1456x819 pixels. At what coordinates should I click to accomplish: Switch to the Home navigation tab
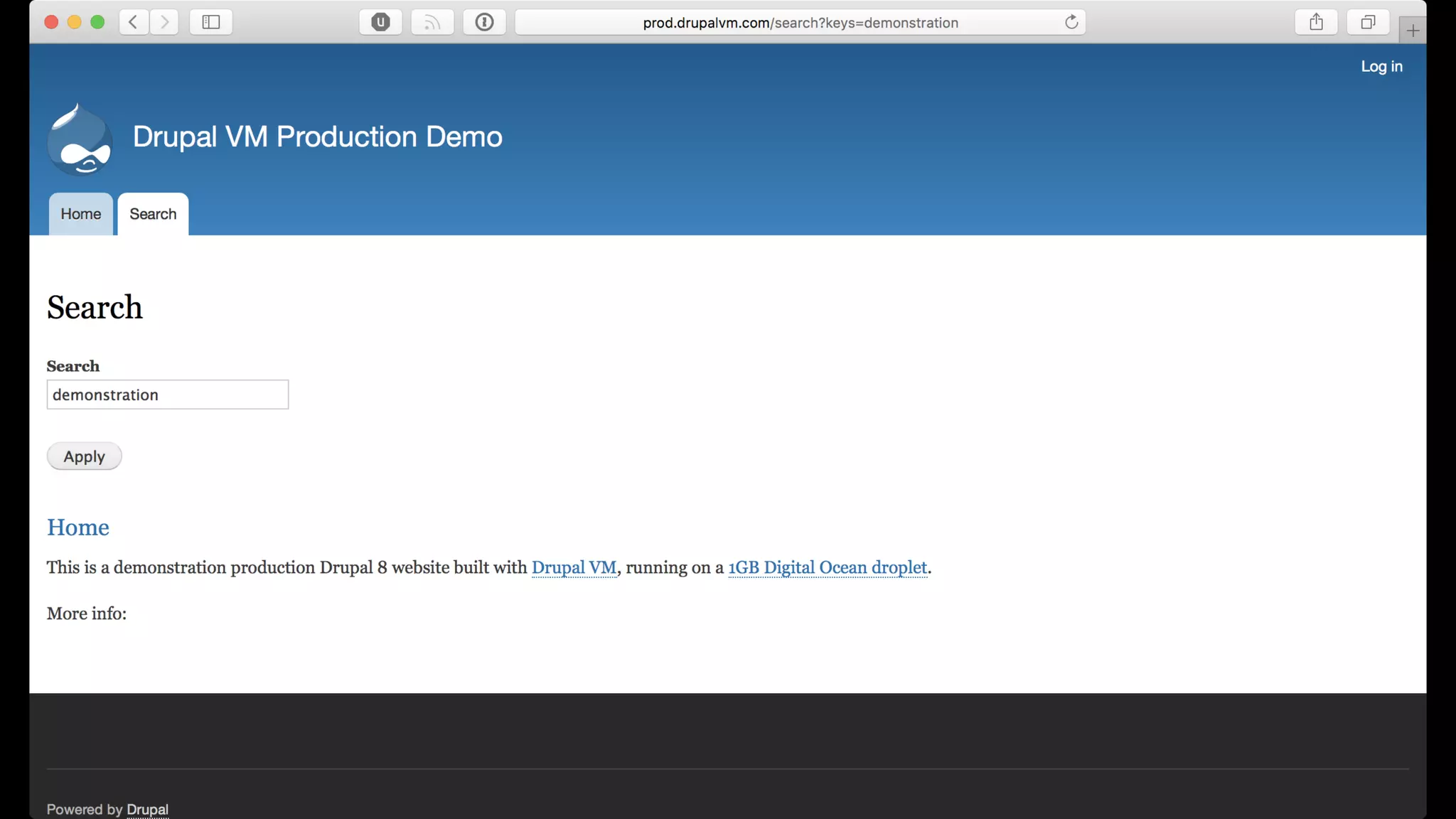pos(80,214)
